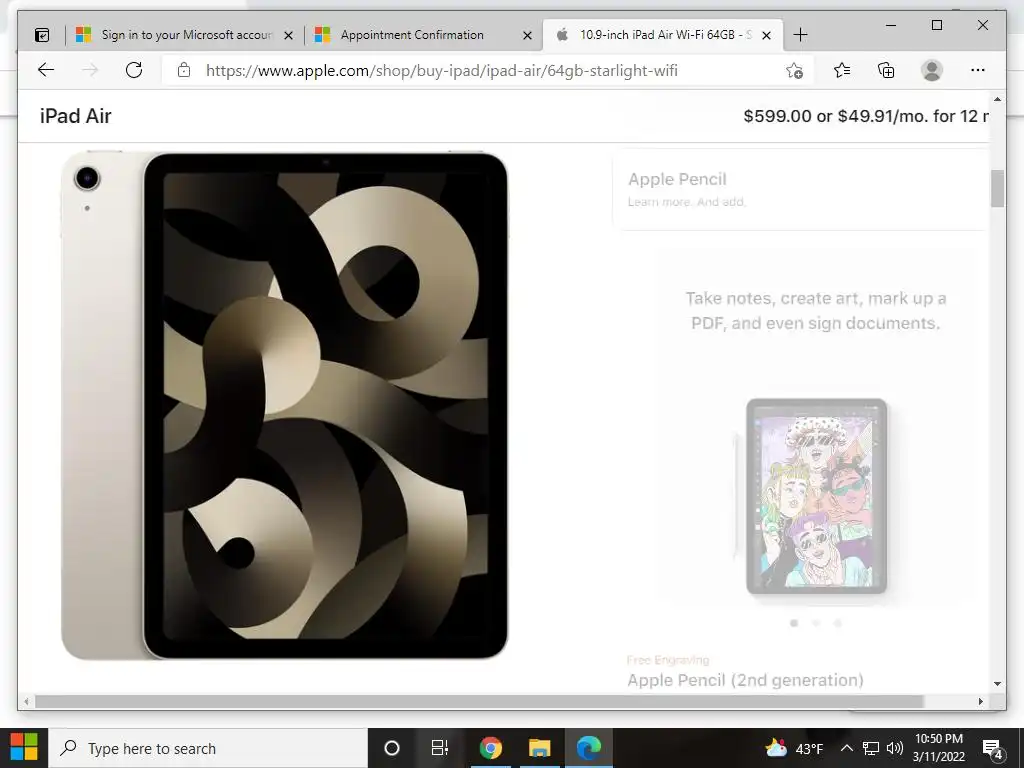The width and height of the screenshot is (1024, 768).
Task: Select the third carousel dot
Action: pos(838,623)
